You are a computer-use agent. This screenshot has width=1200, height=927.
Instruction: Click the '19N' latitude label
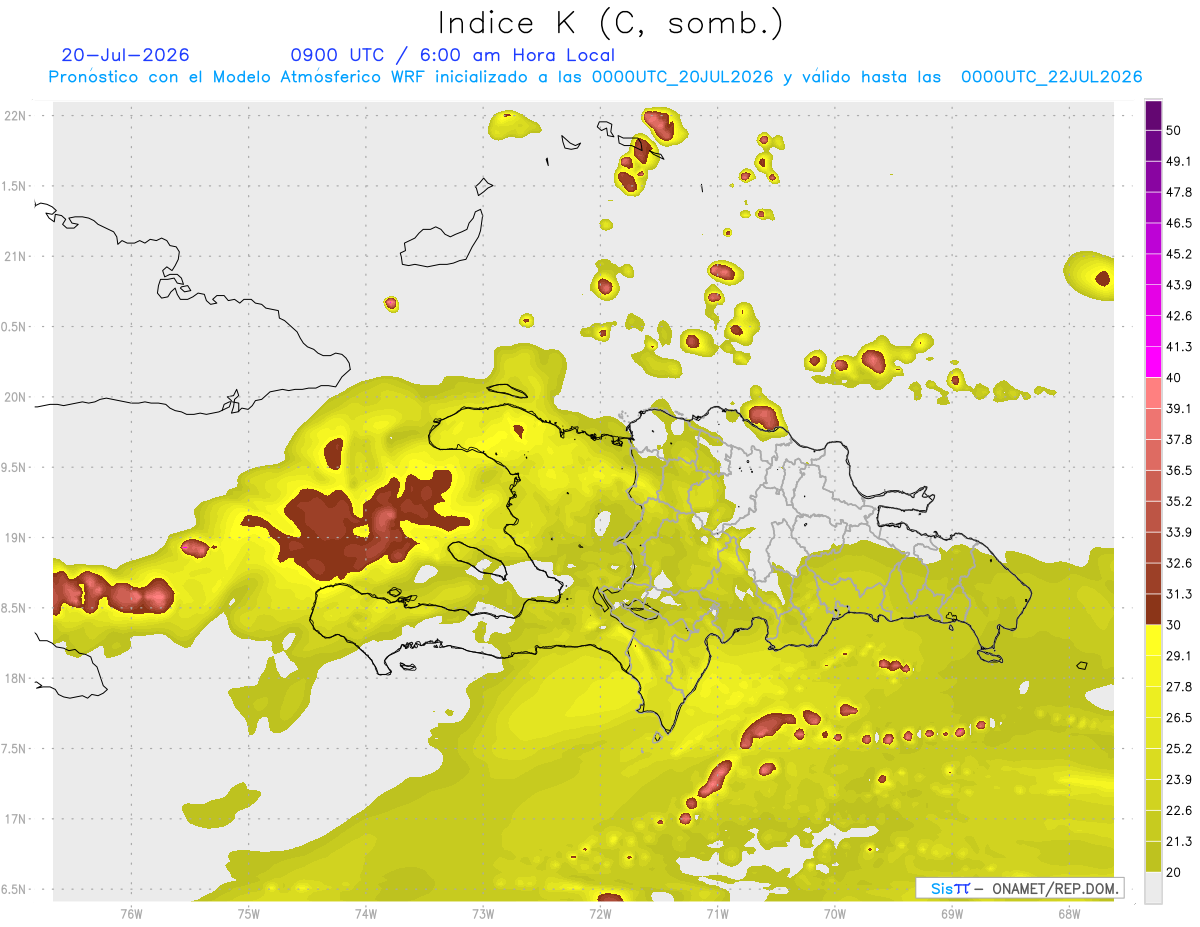(x=17, y=538)
